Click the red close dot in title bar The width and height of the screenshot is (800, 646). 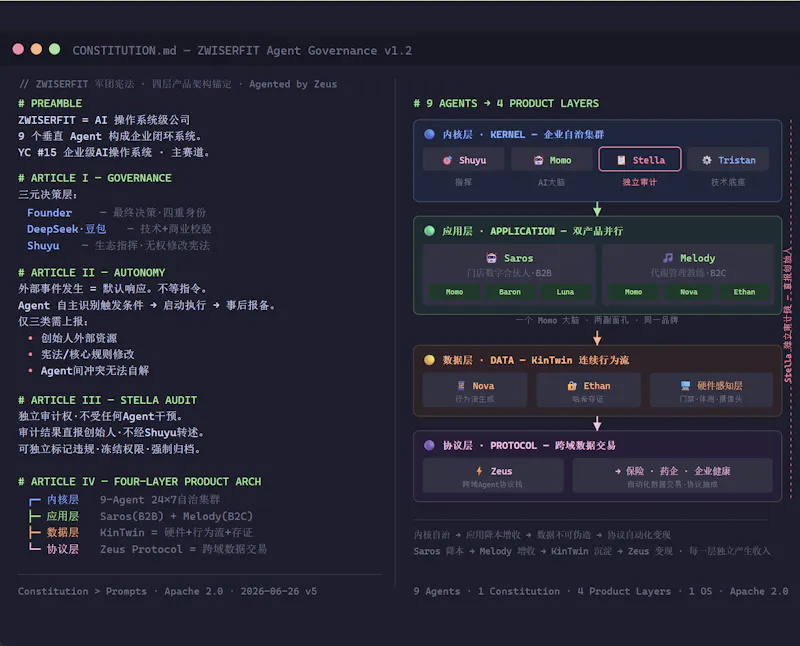18,49
